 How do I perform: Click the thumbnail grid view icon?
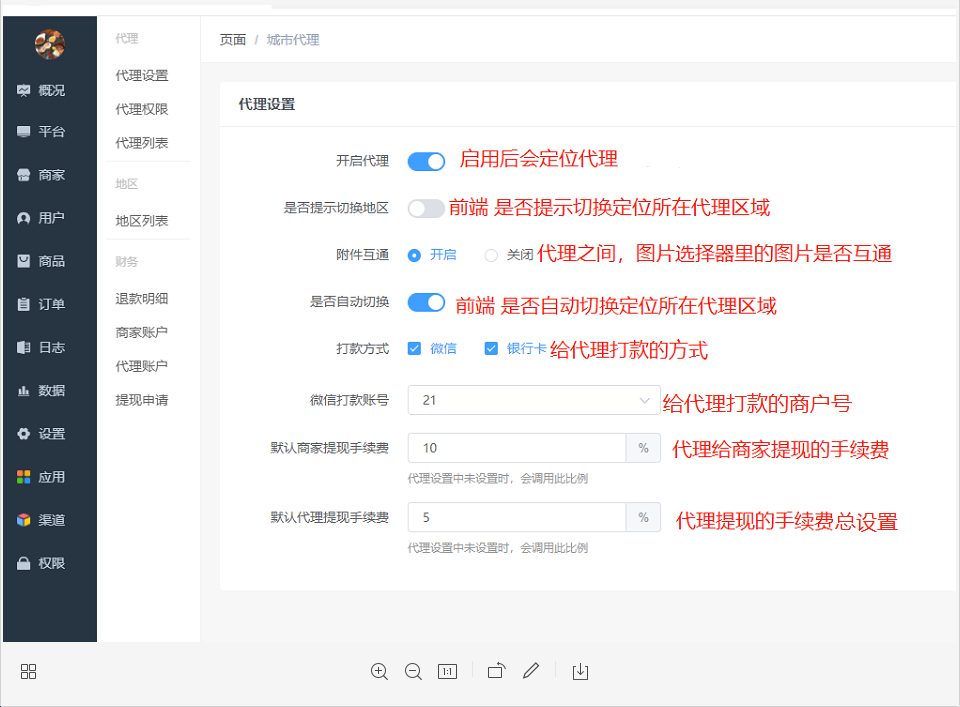[x=28, y=671]
